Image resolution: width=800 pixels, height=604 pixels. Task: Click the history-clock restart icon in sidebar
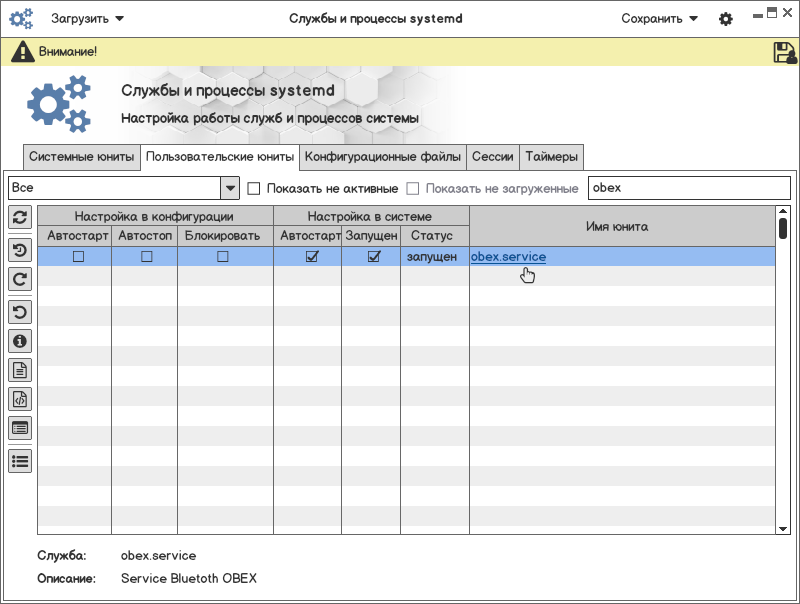click(x=20, y=250)
